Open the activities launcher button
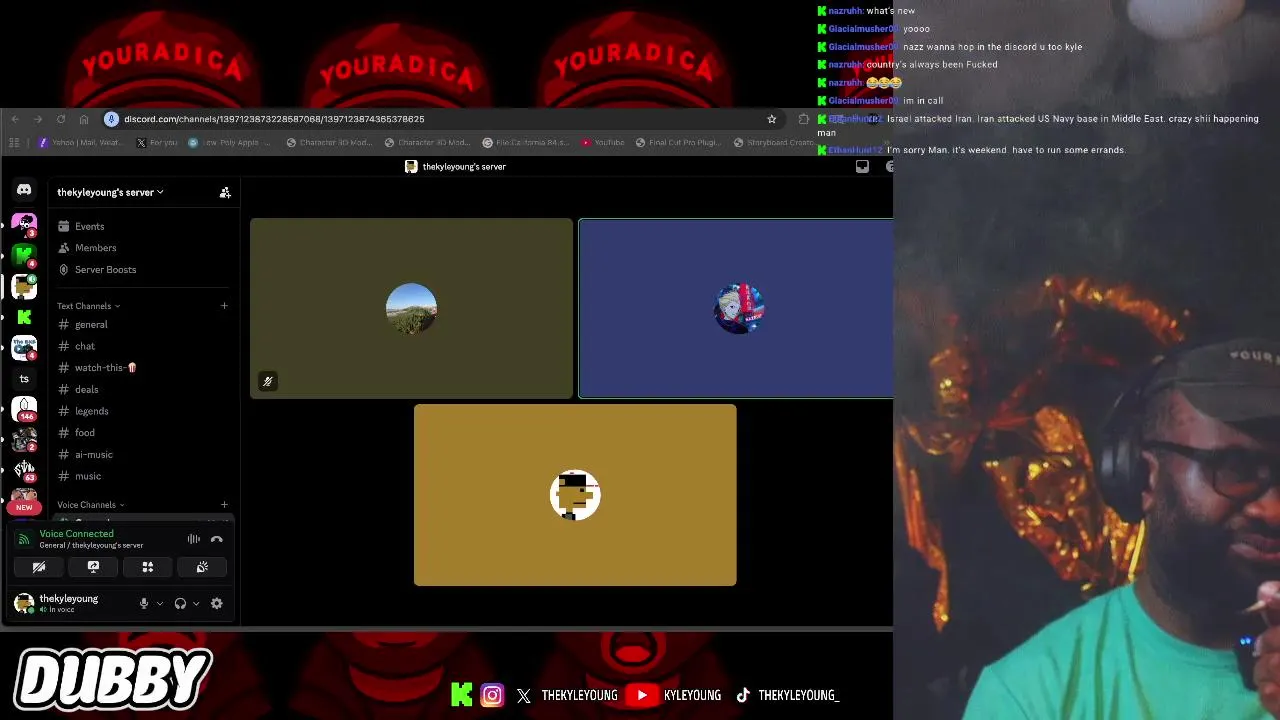This screenshot has width=1280, height=720. pyautogui.click(x=147, y=567)
